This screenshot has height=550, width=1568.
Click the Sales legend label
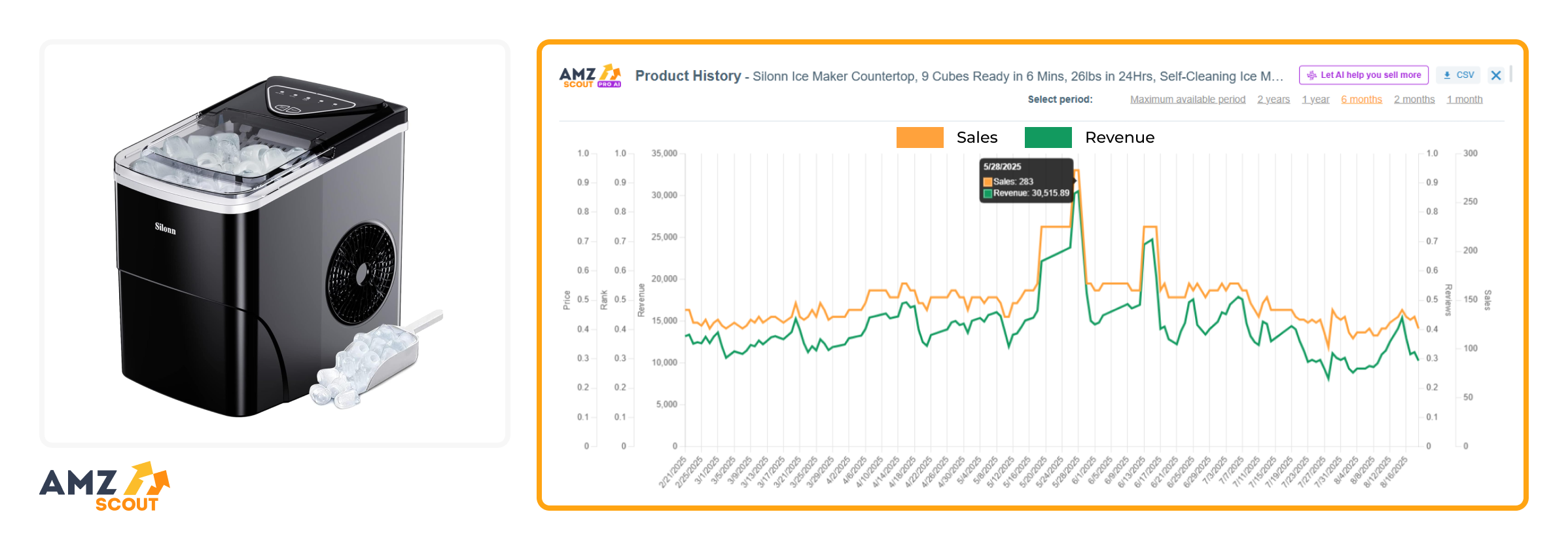pos(977,137)
